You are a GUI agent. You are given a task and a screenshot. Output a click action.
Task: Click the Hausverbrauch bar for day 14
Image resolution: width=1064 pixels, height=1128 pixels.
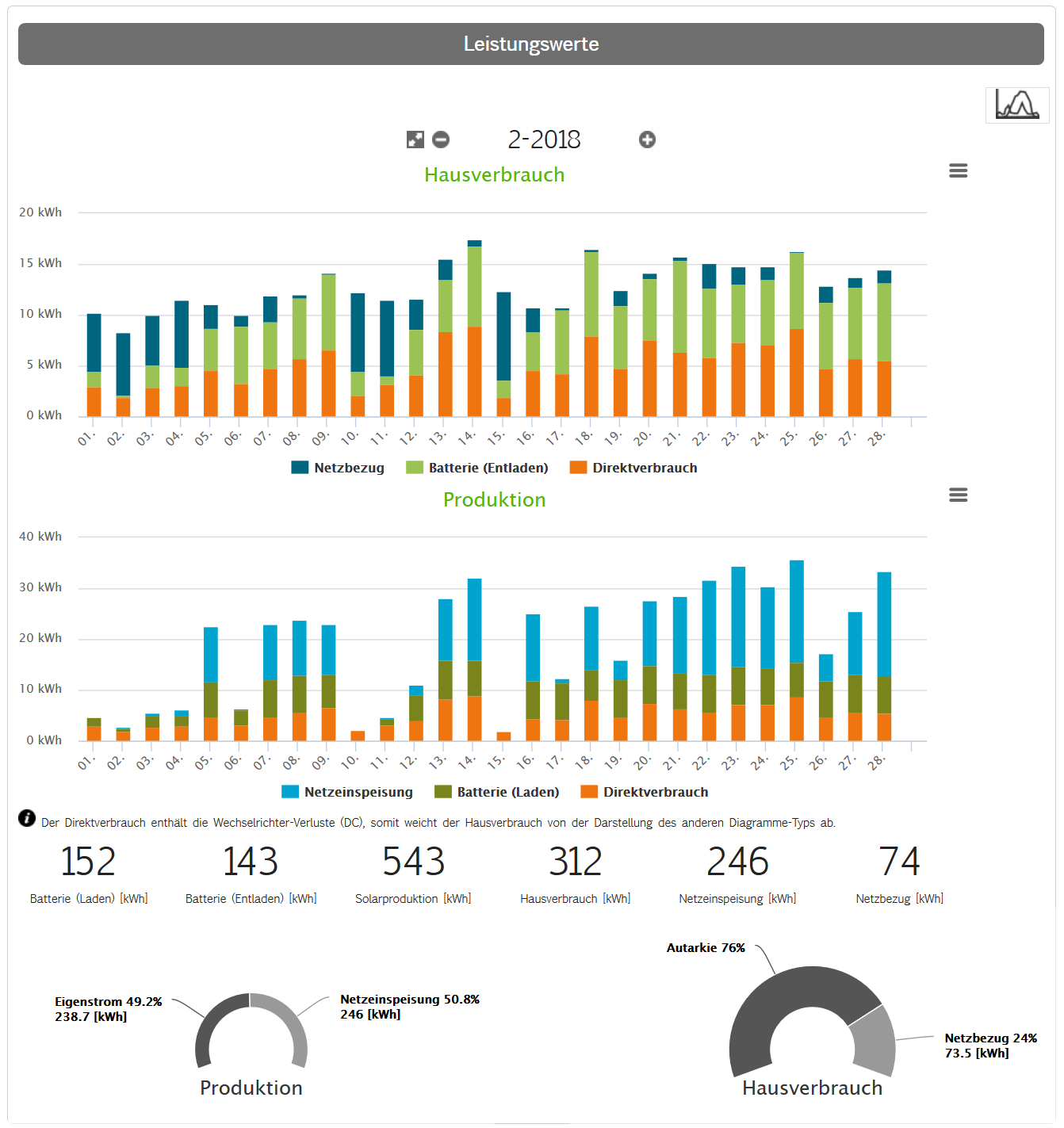tap(474, 328)
